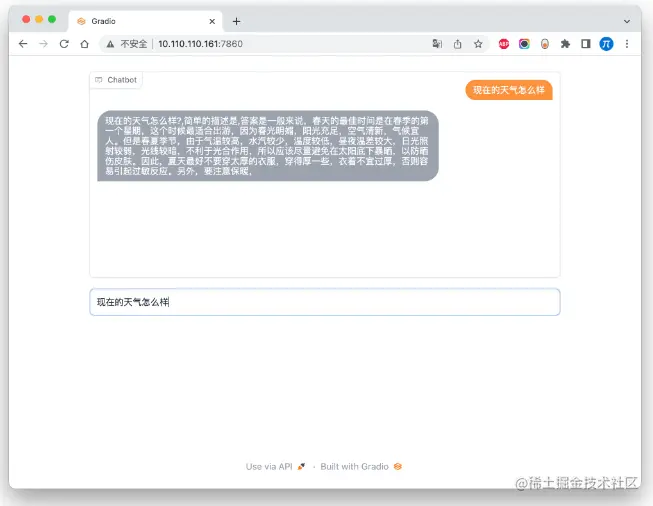Open the home page via house icon

pos(85,44)
